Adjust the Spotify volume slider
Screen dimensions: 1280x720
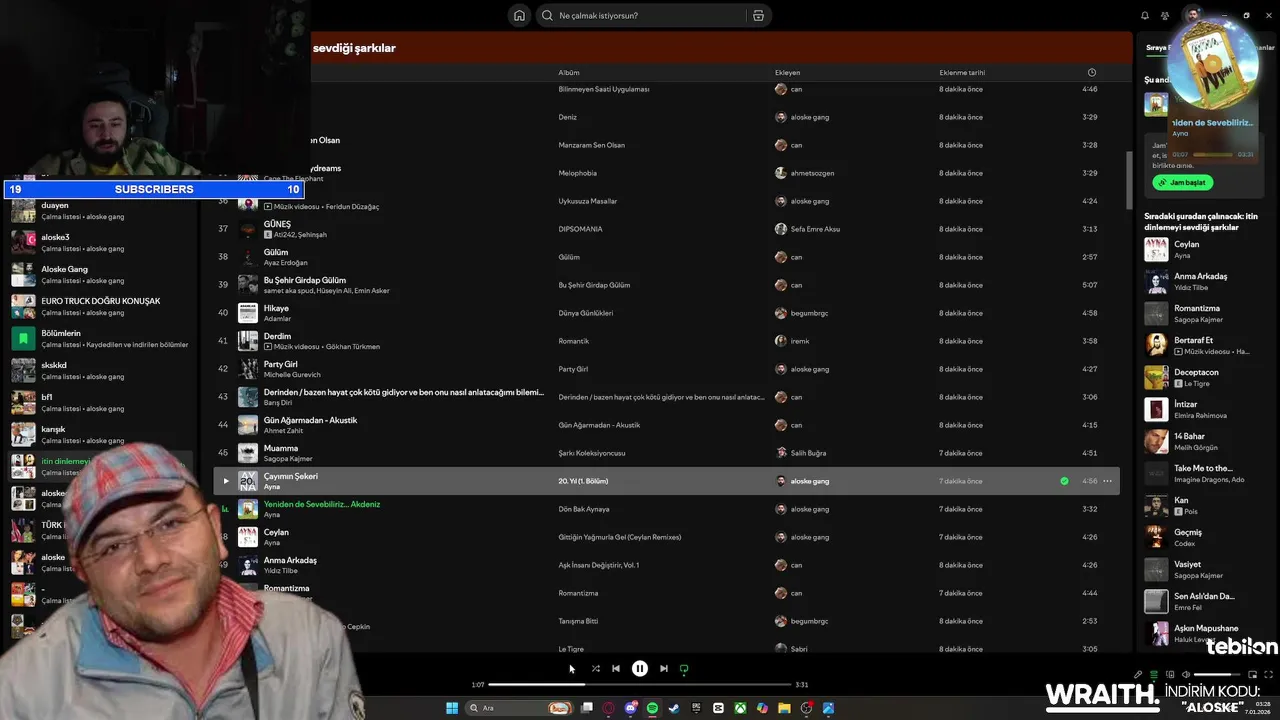[1218, 675]
